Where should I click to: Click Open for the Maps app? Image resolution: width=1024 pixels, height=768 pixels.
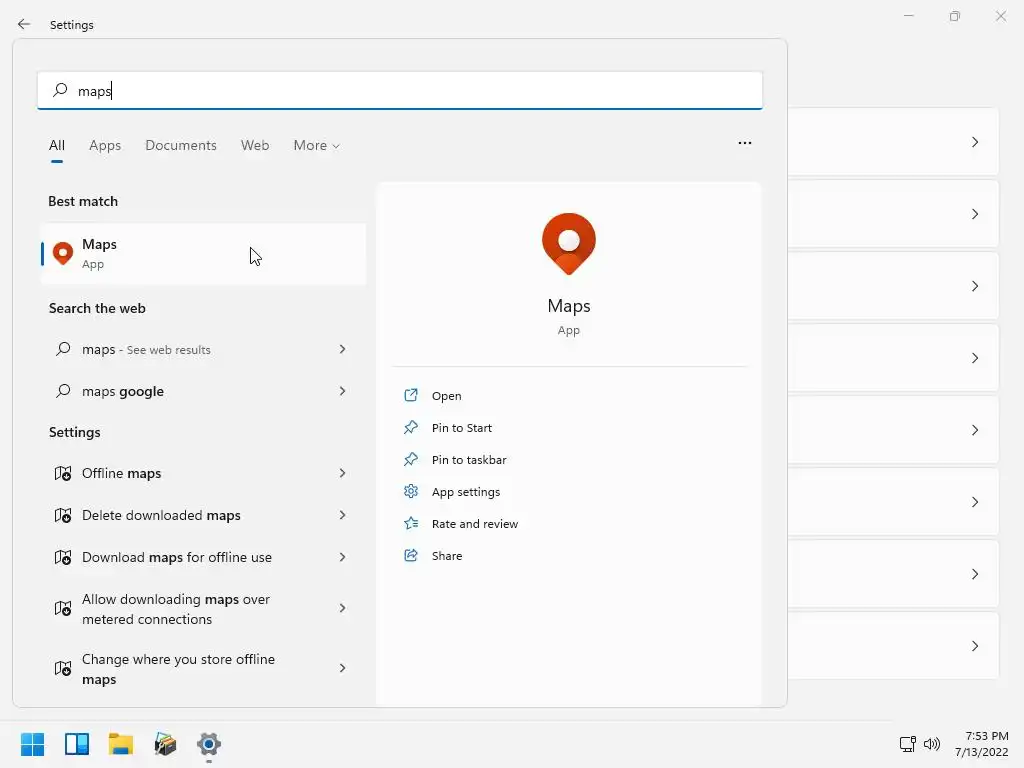(x=447, y=396)
